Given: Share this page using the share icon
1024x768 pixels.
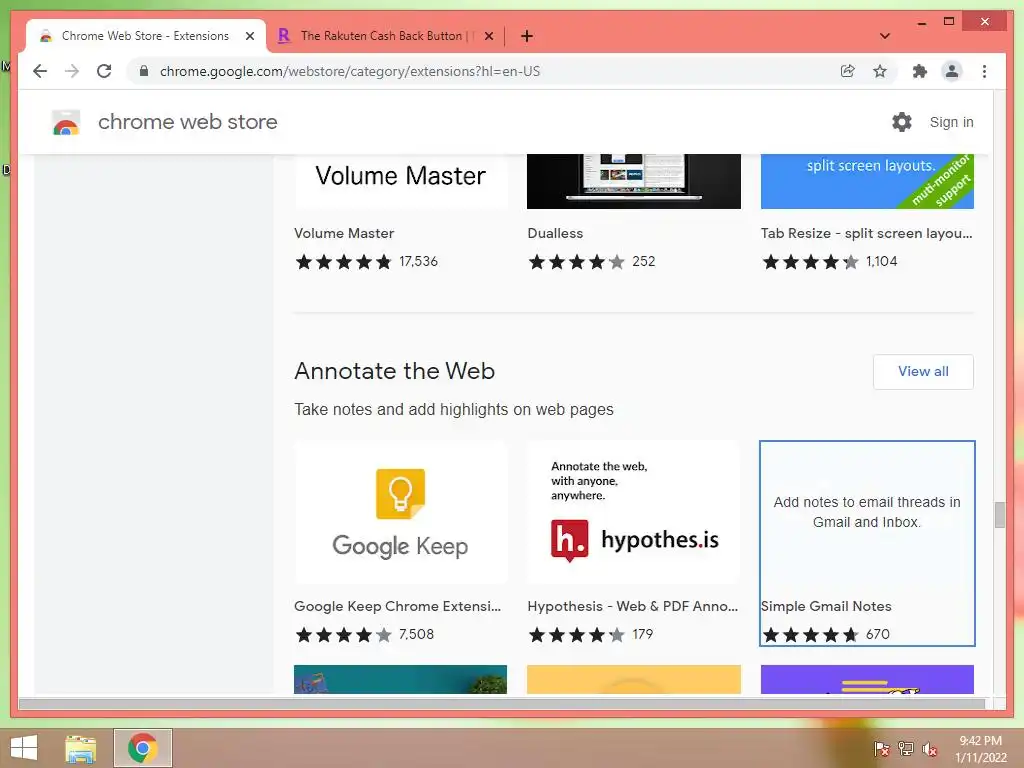Looking at the screenshot, I should pyautogui.click(x=847, y=71).
